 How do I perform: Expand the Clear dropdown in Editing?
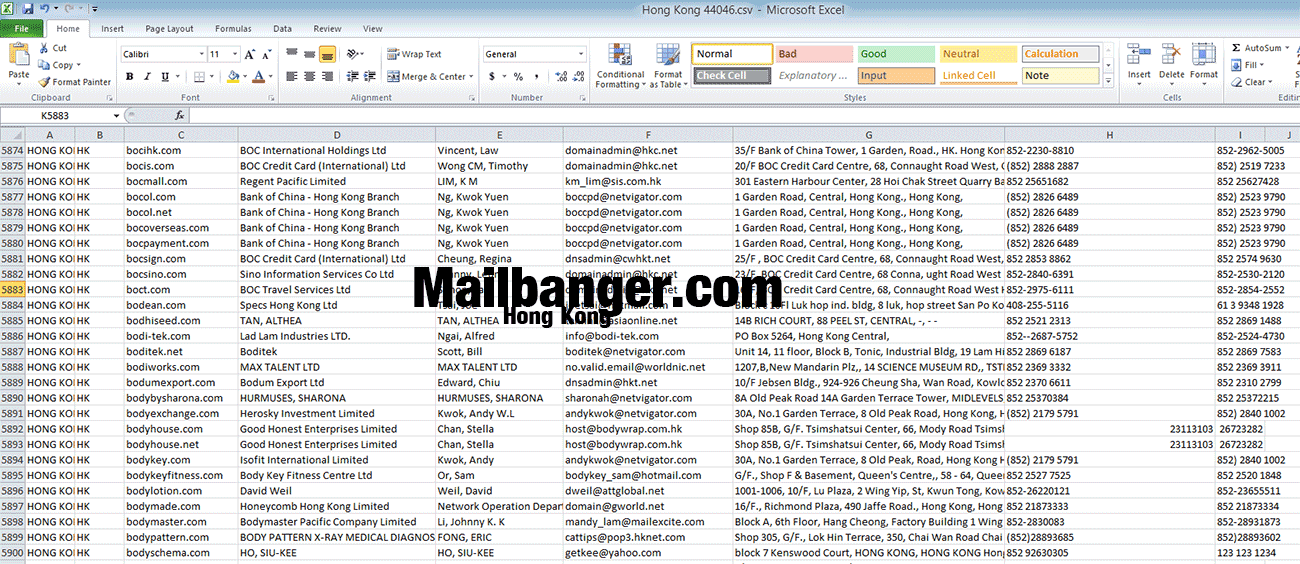(1272, 82)
